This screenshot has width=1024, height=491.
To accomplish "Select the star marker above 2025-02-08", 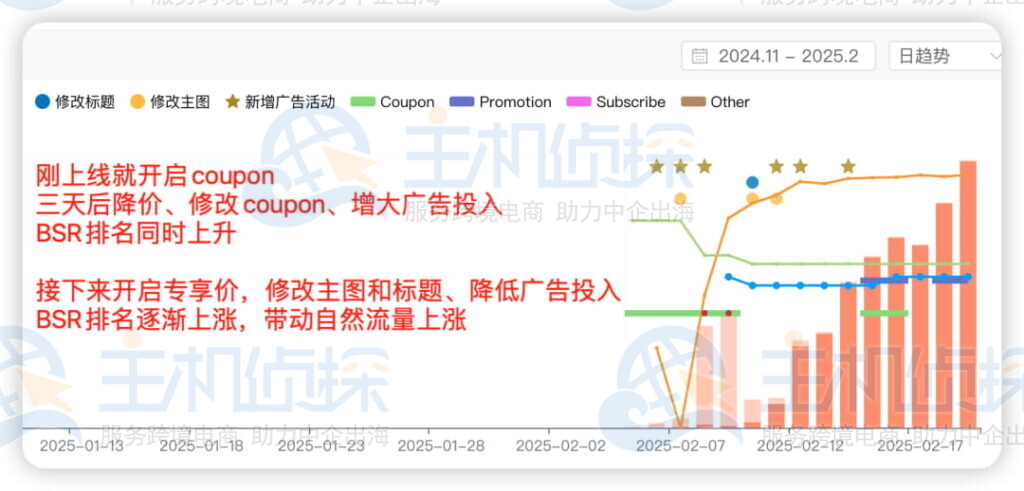I will 704,166.
